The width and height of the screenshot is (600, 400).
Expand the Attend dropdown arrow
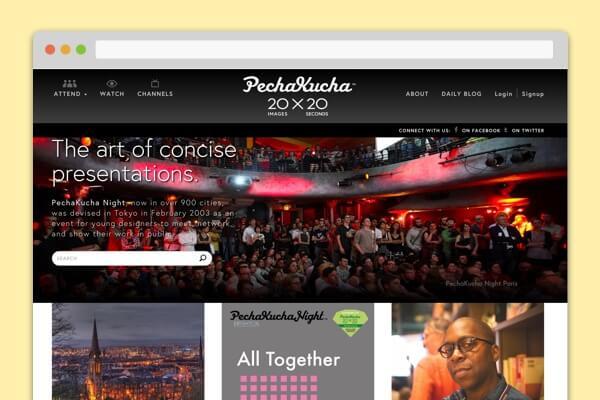click(86, 94)
